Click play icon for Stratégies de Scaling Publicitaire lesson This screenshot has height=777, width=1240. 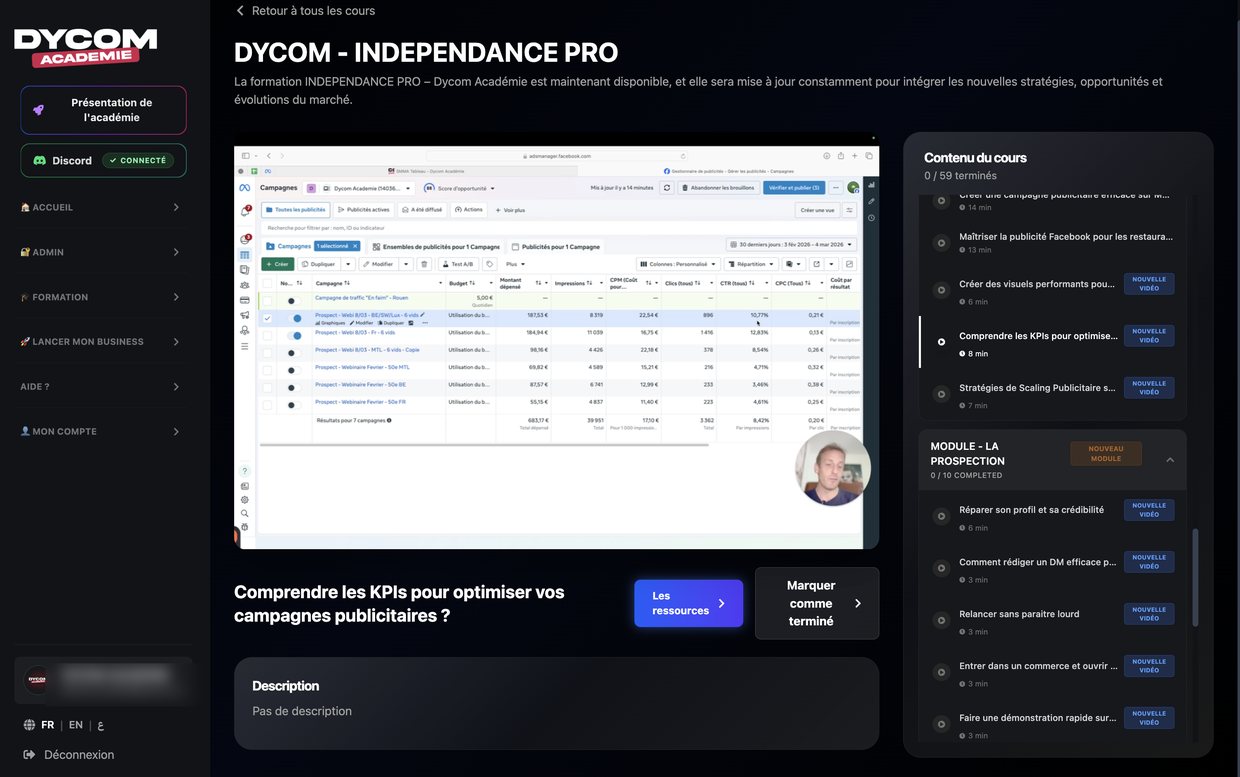pos(941,394)
